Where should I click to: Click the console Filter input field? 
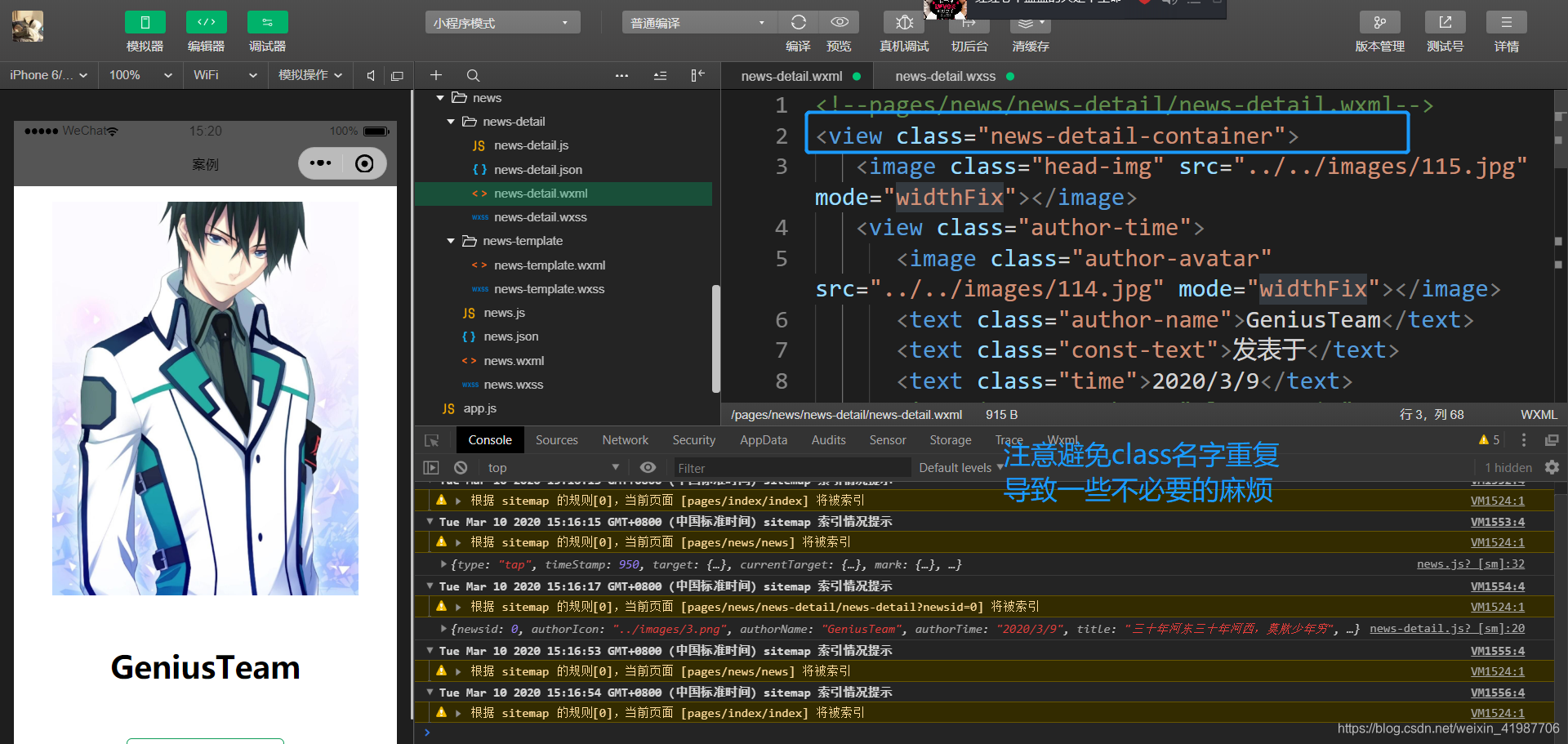(791, 468)
